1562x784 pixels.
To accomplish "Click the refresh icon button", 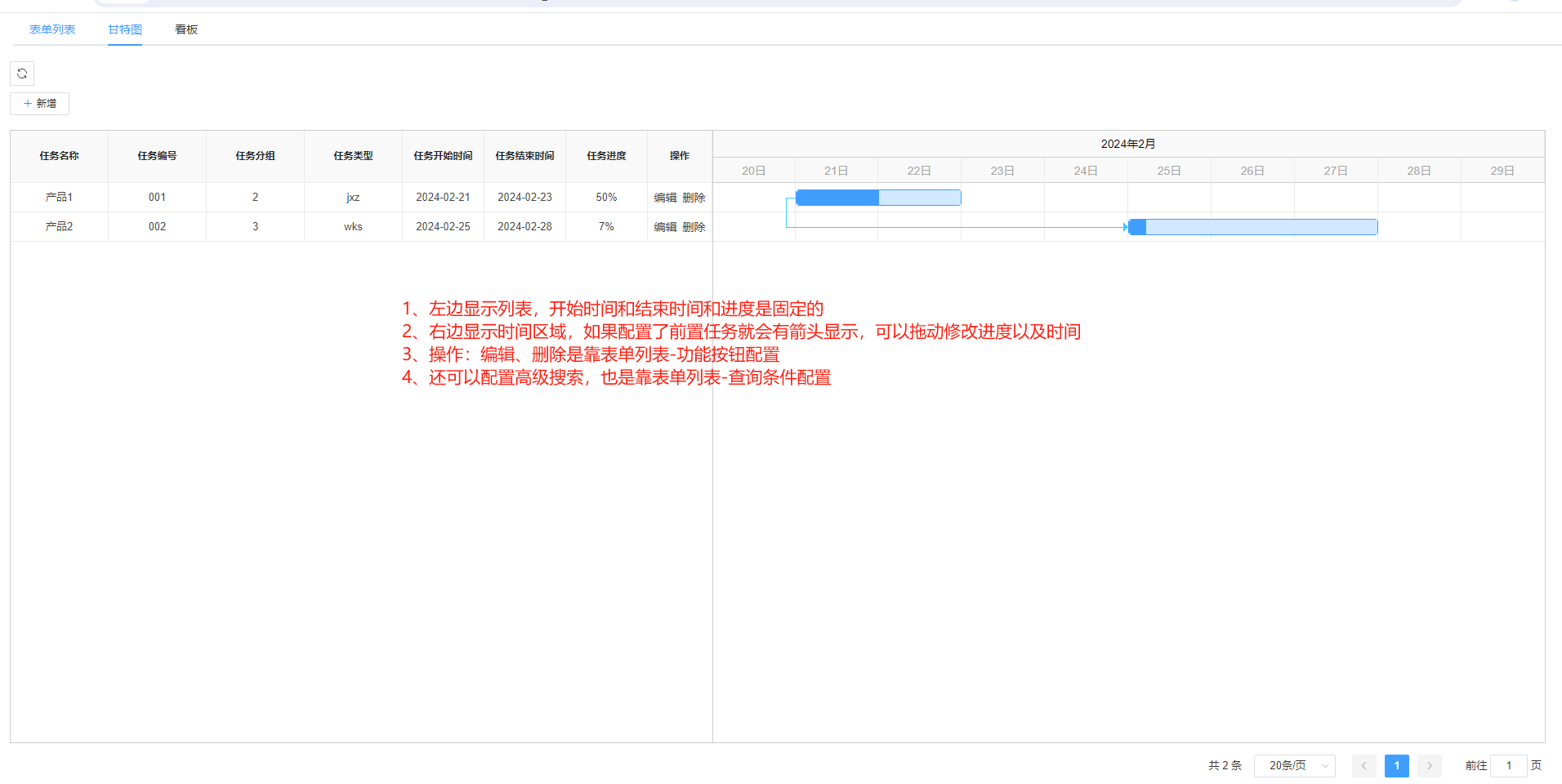I will pyautogui.click(x=22, y=73).
